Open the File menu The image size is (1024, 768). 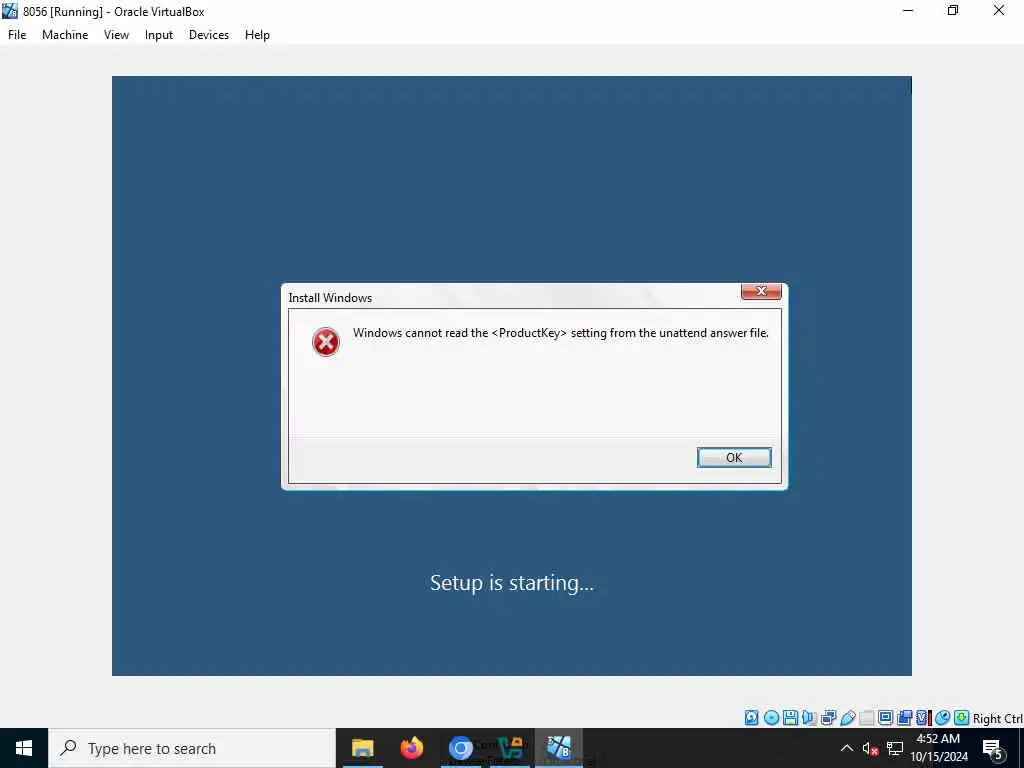pos(17,35)
